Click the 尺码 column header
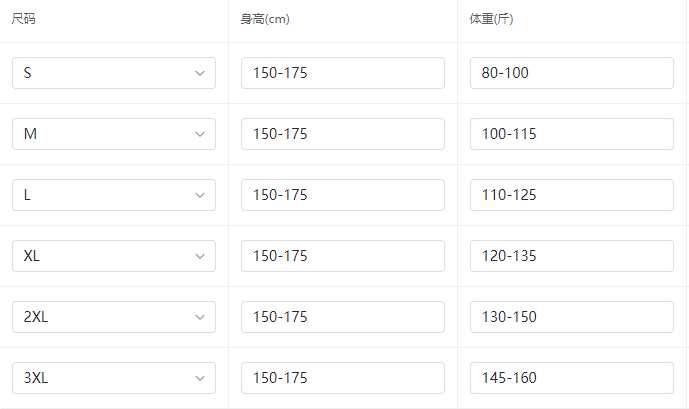This screenshot has height=409, width=689. [x=25, y=20]
